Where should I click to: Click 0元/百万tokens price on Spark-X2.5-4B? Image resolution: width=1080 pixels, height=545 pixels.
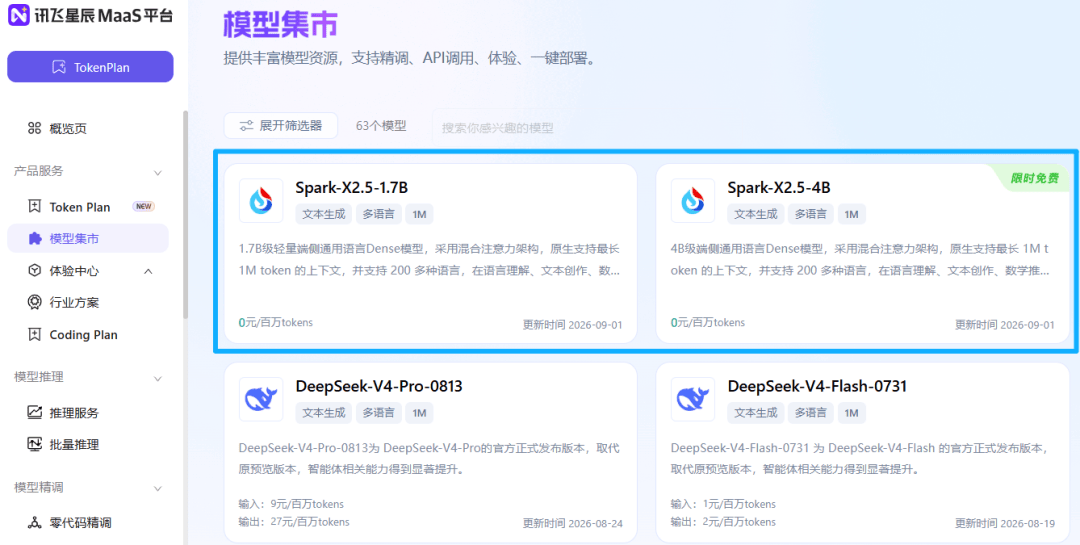[x=707, y=322]
